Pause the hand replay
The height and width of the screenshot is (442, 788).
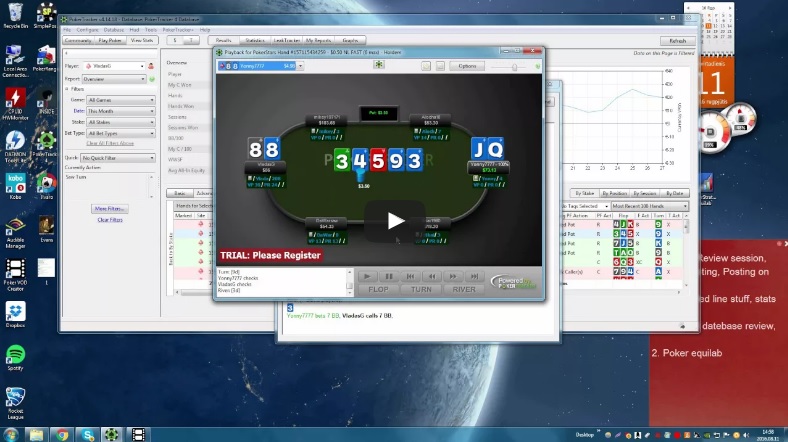[389, 276]
